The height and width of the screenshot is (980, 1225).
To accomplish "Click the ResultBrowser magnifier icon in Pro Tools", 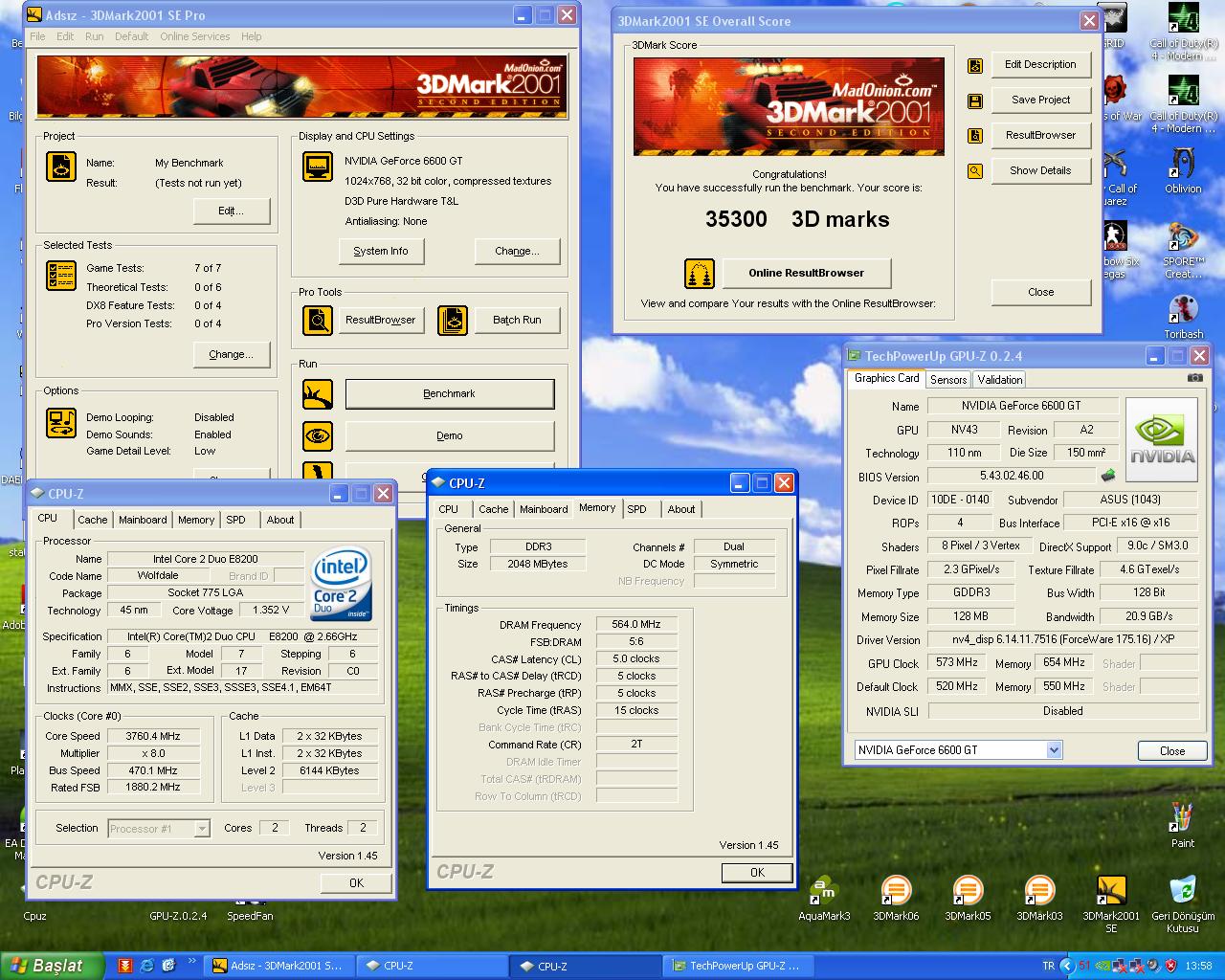I will (318, 320).
